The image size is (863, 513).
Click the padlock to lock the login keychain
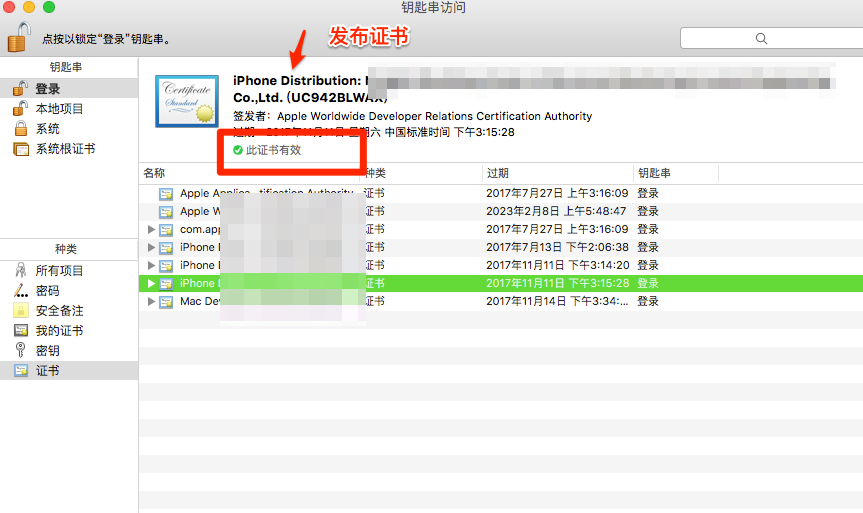pyautogui.click(x=19, y=37)
